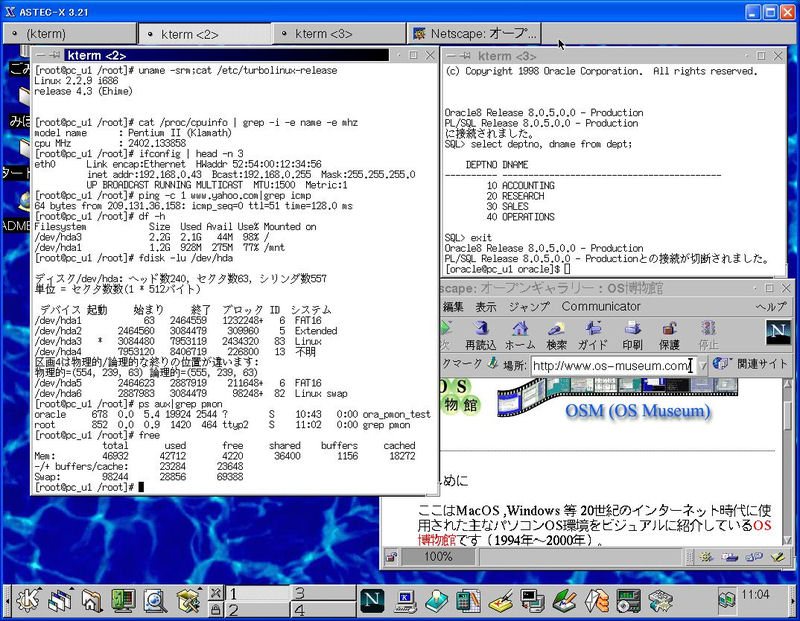Pin kterm <3> window with sticky button
The height and width of the screenshot is (621, 800).
click(465, 56)
